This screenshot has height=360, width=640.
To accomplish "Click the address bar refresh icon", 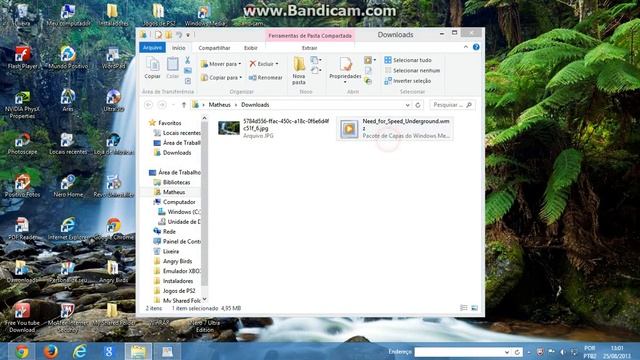I will 418,105.
